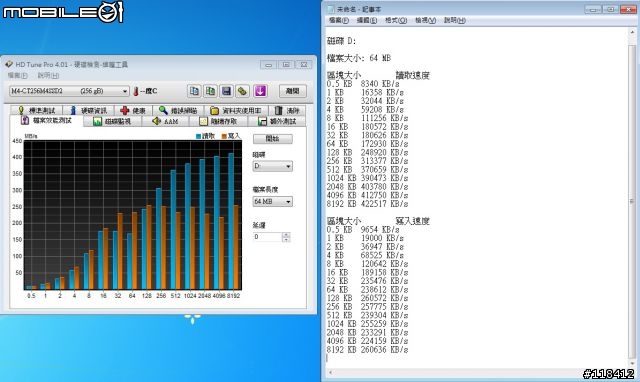Screen dimensions: 640x382
Task: Open the random access tab in HD Tune
Action: point(218,121)
